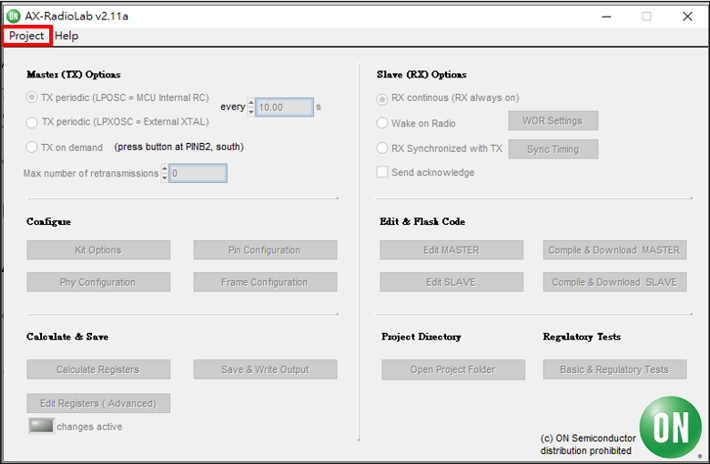710x464 pixels.
Task: Close the AX-RadioLab window
Action: click(687, 16)
